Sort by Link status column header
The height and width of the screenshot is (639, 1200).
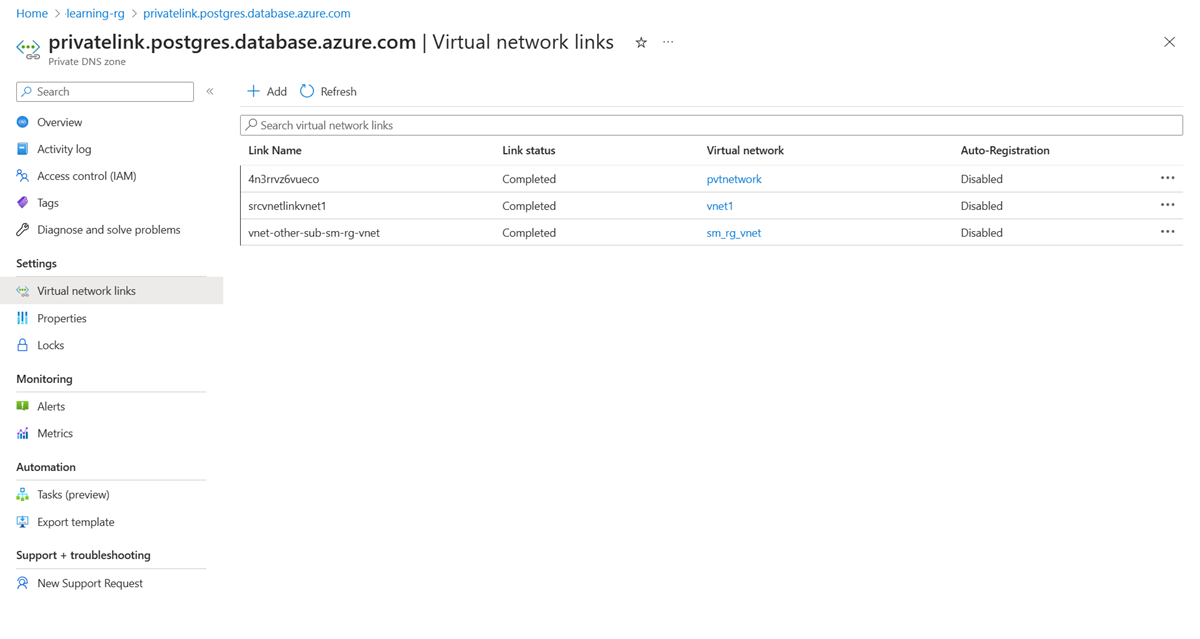pyautogui.click(x=529, y=150)
